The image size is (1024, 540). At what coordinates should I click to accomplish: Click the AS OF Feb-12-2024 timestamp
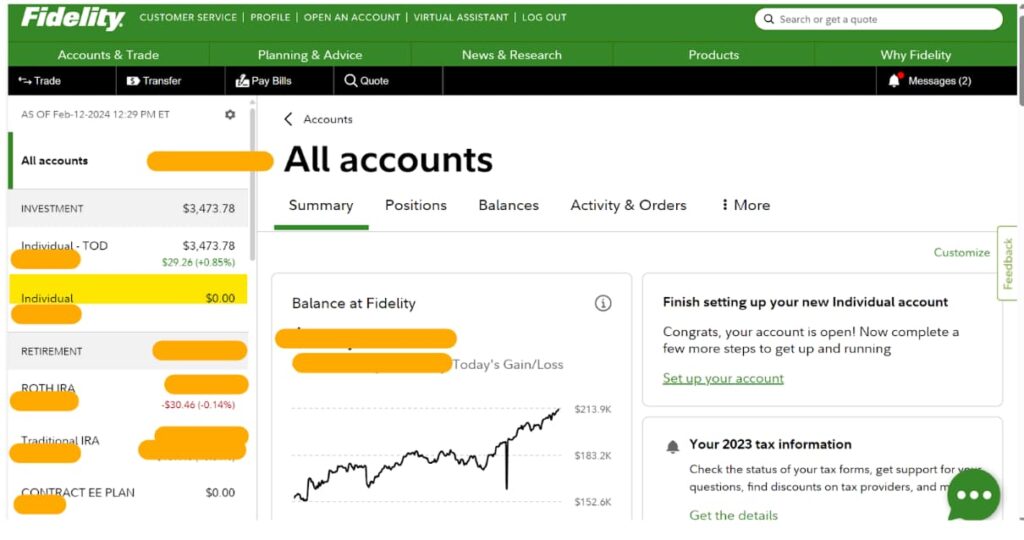pos(95,114)
